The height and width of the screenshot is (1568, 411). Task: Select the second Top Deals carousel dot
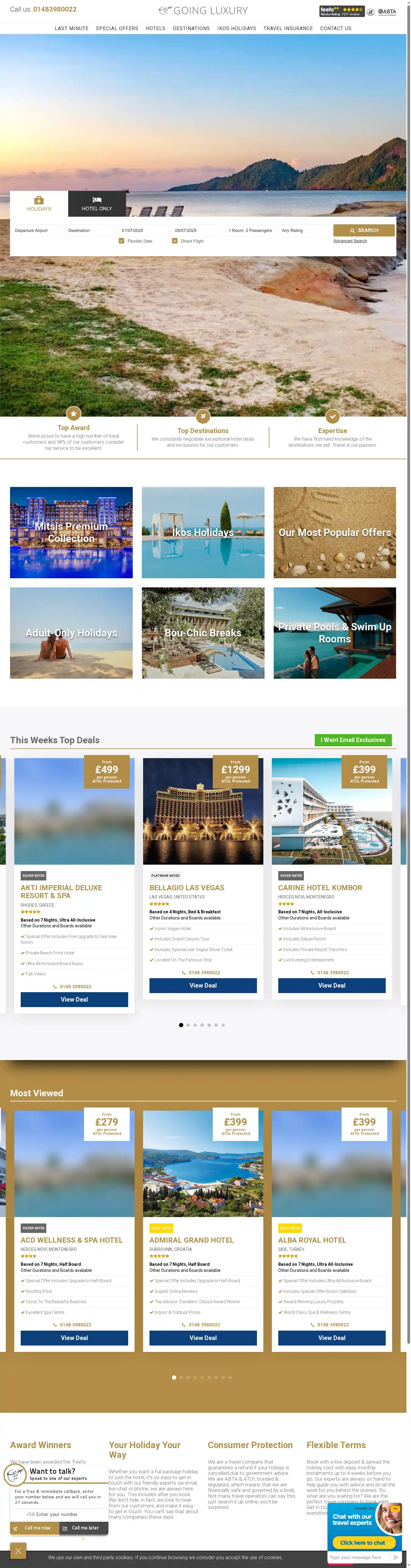click(188, 1024)
